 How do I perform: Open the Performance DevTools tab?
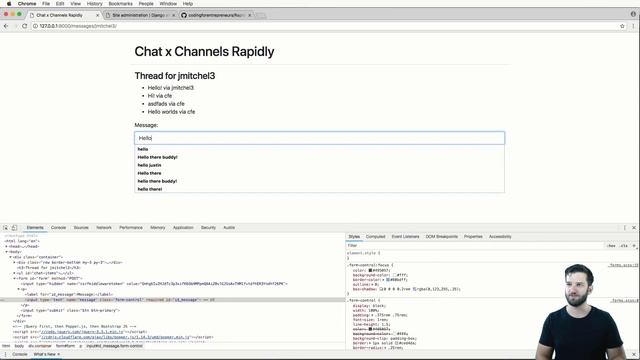point(131,228)
